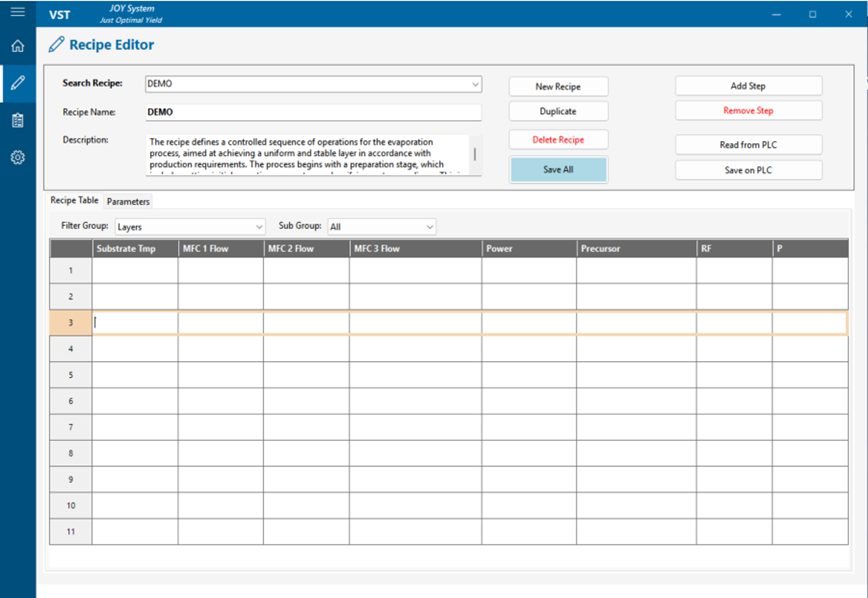Click Save on PLC button
The image size is (868, 598).
point(748,170)
